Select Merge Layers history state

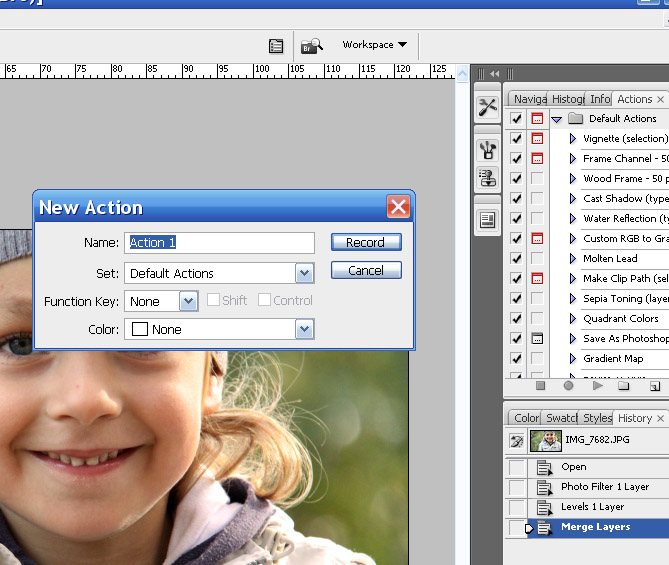coord(595,527)
